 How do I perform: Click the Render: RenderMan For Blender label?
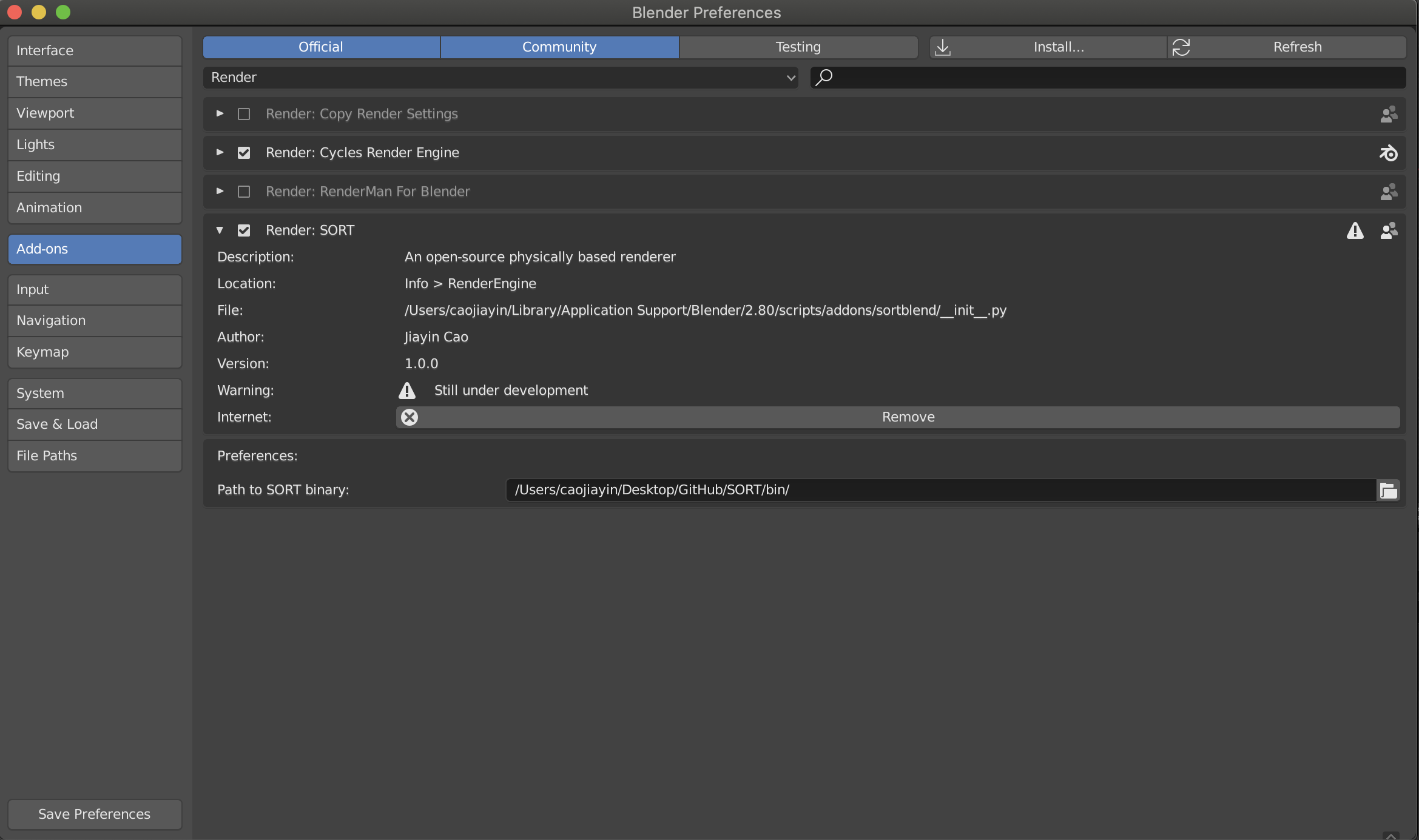point(368,192)
